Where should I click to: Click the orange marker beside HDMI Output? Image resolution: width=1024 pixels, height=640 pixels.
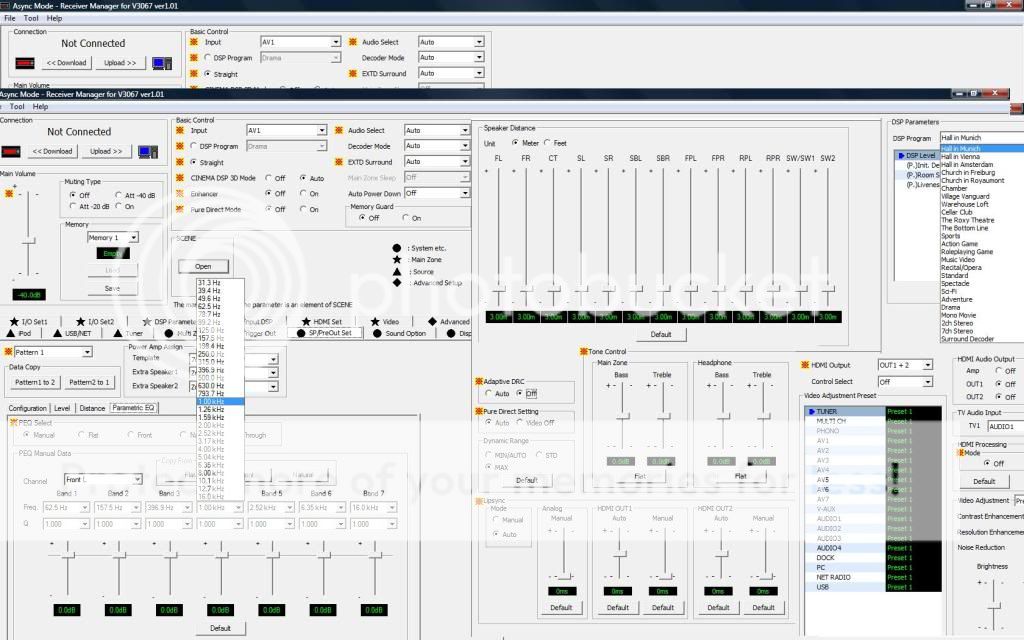(804, 365)
